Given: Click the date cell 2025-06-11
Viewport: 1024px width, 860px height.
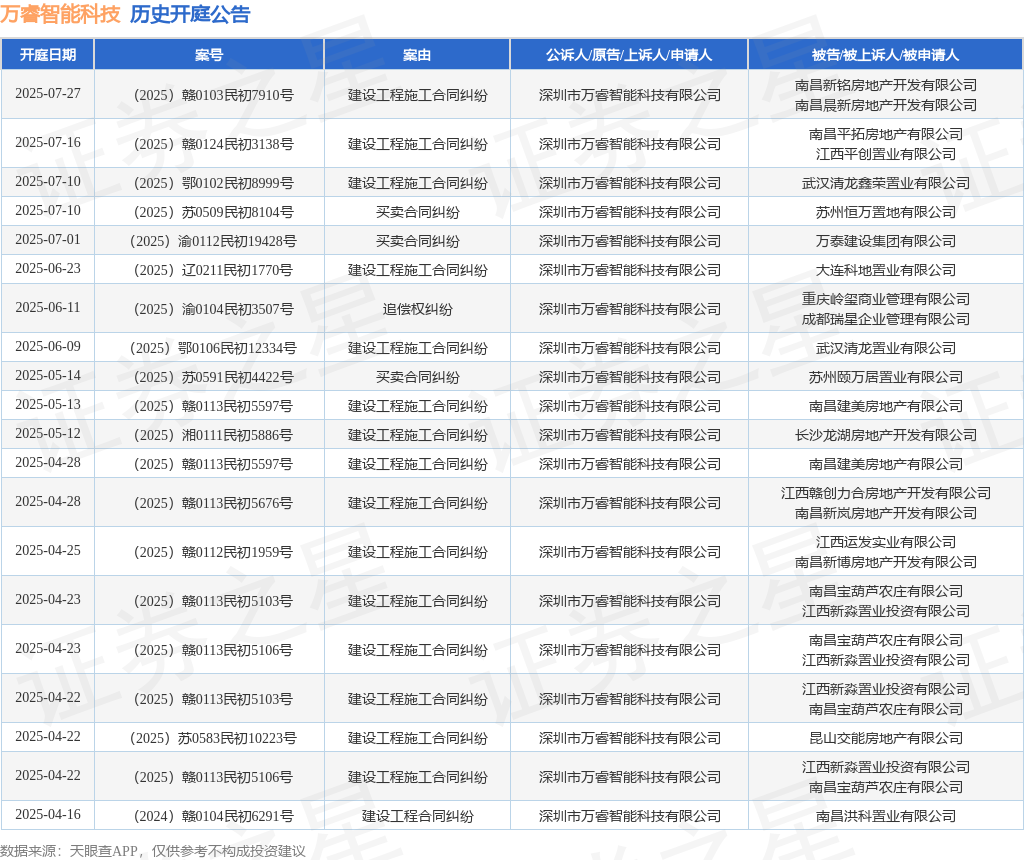Looking at the screenshot, I should coord(48,308).
